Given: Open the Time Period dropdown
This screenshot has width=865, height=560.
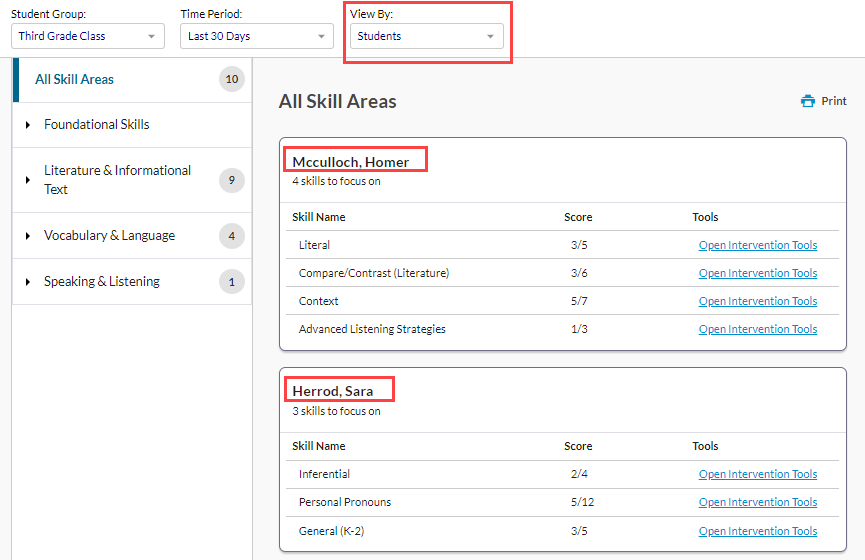Looking at the screenshot, I should 257,36.
